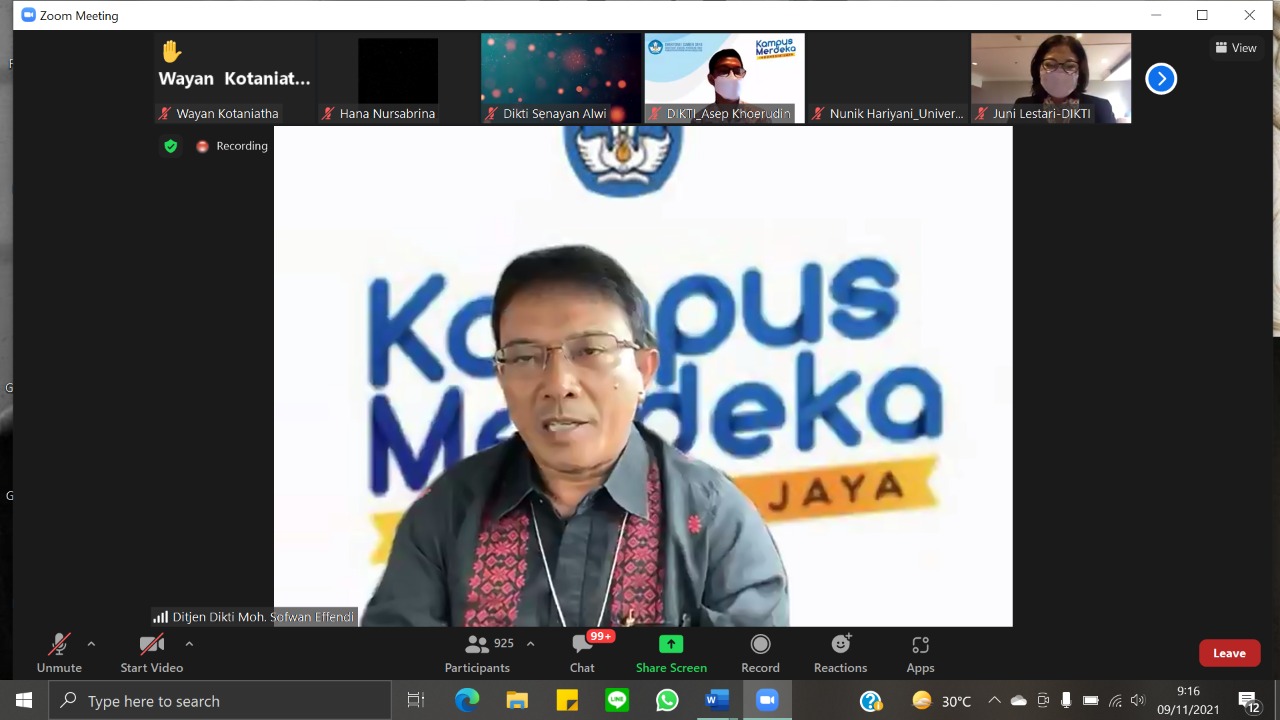Open File Explorer from the taskbar
Viewport: 1280px width, 720px height.
pyautogui.click(x=517, y=701)
